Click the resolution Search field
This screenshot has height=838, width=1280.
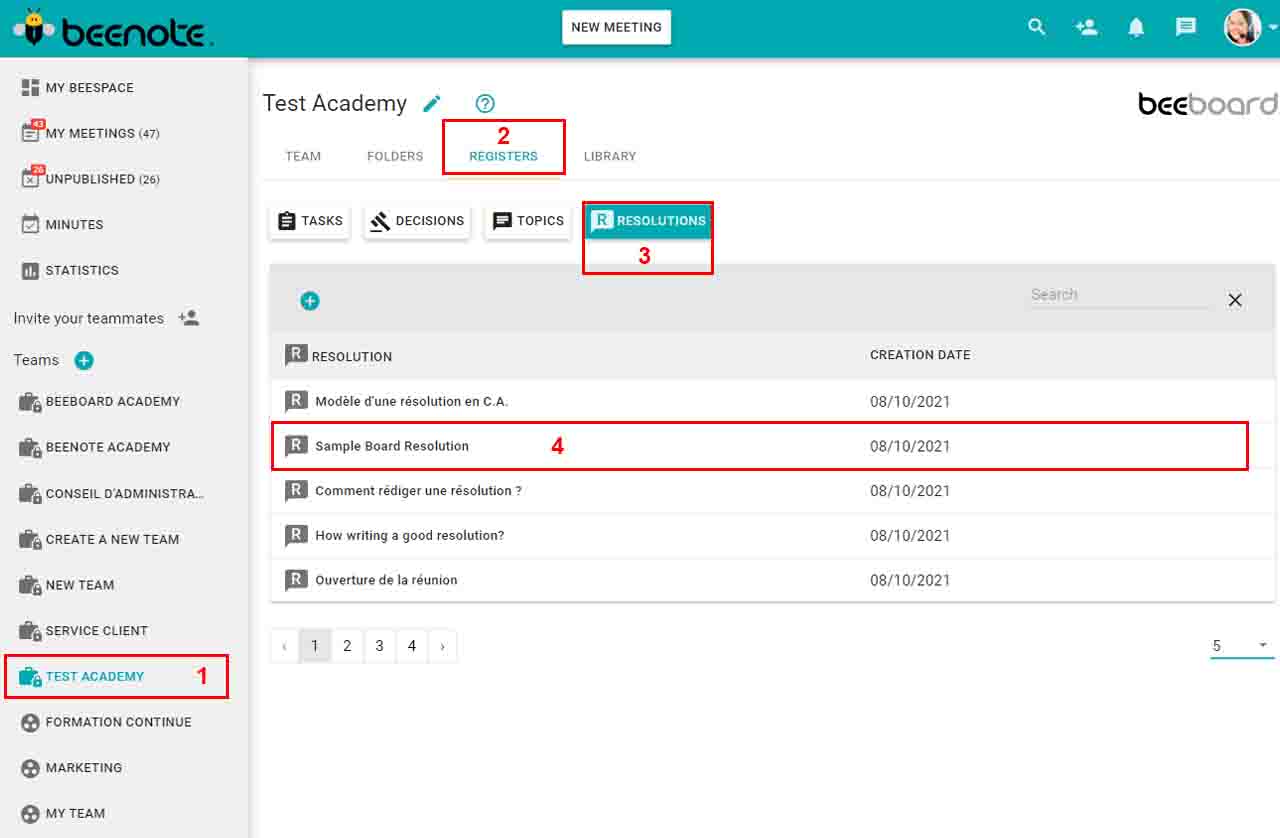1118,295
